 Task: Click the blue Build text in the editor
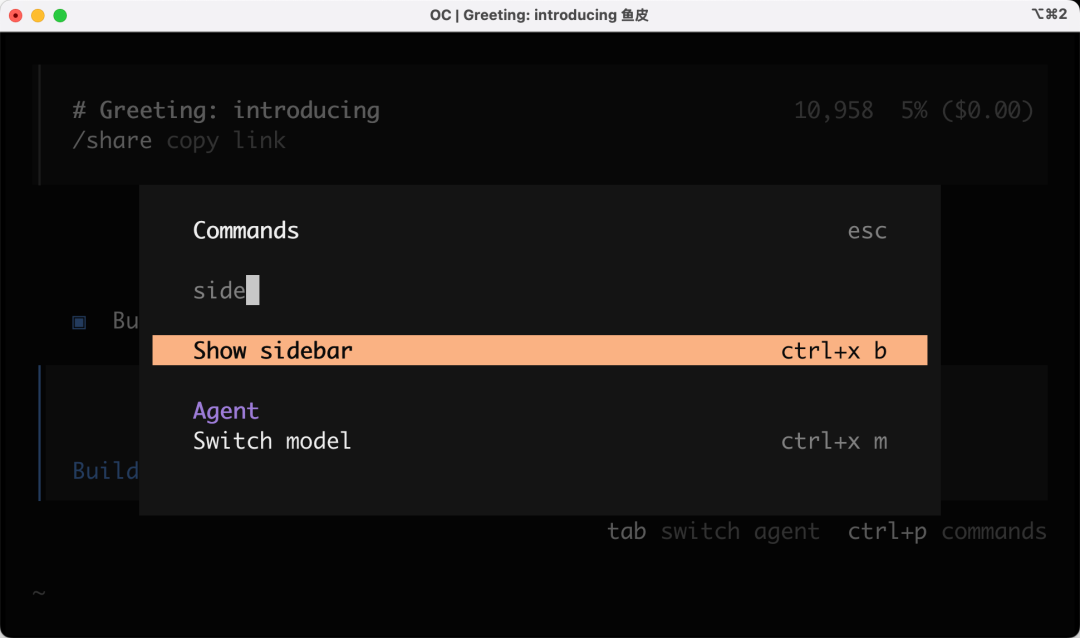pyautogui.click(x=105, y=470)
